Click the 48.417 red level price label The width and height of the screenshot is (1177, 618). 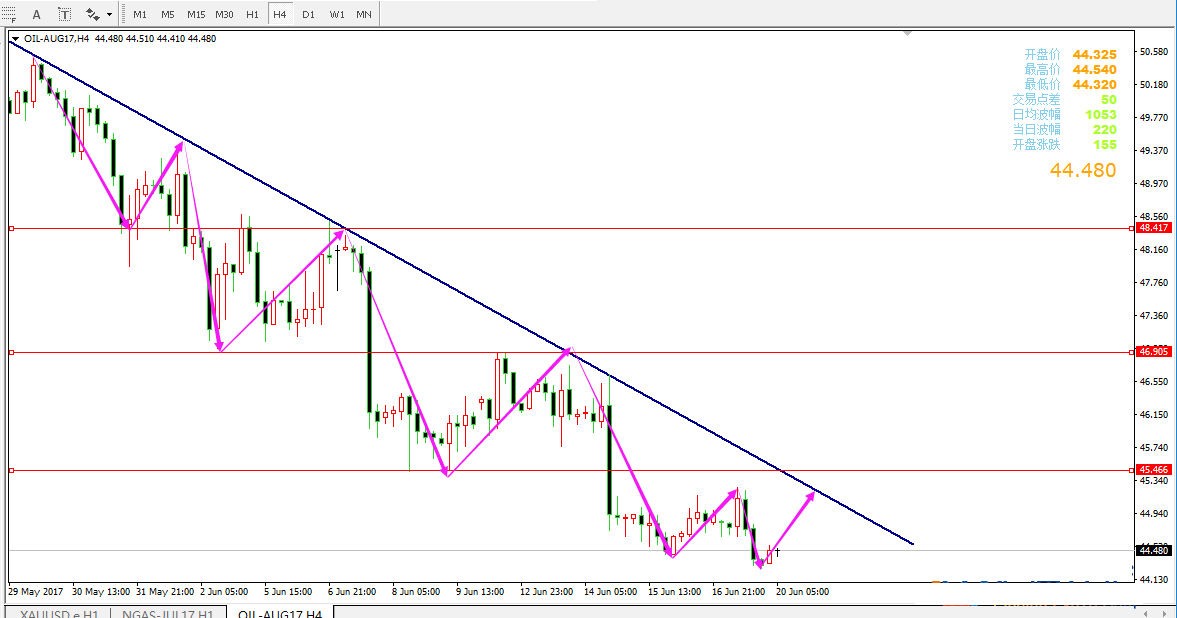coord(1154,228)
